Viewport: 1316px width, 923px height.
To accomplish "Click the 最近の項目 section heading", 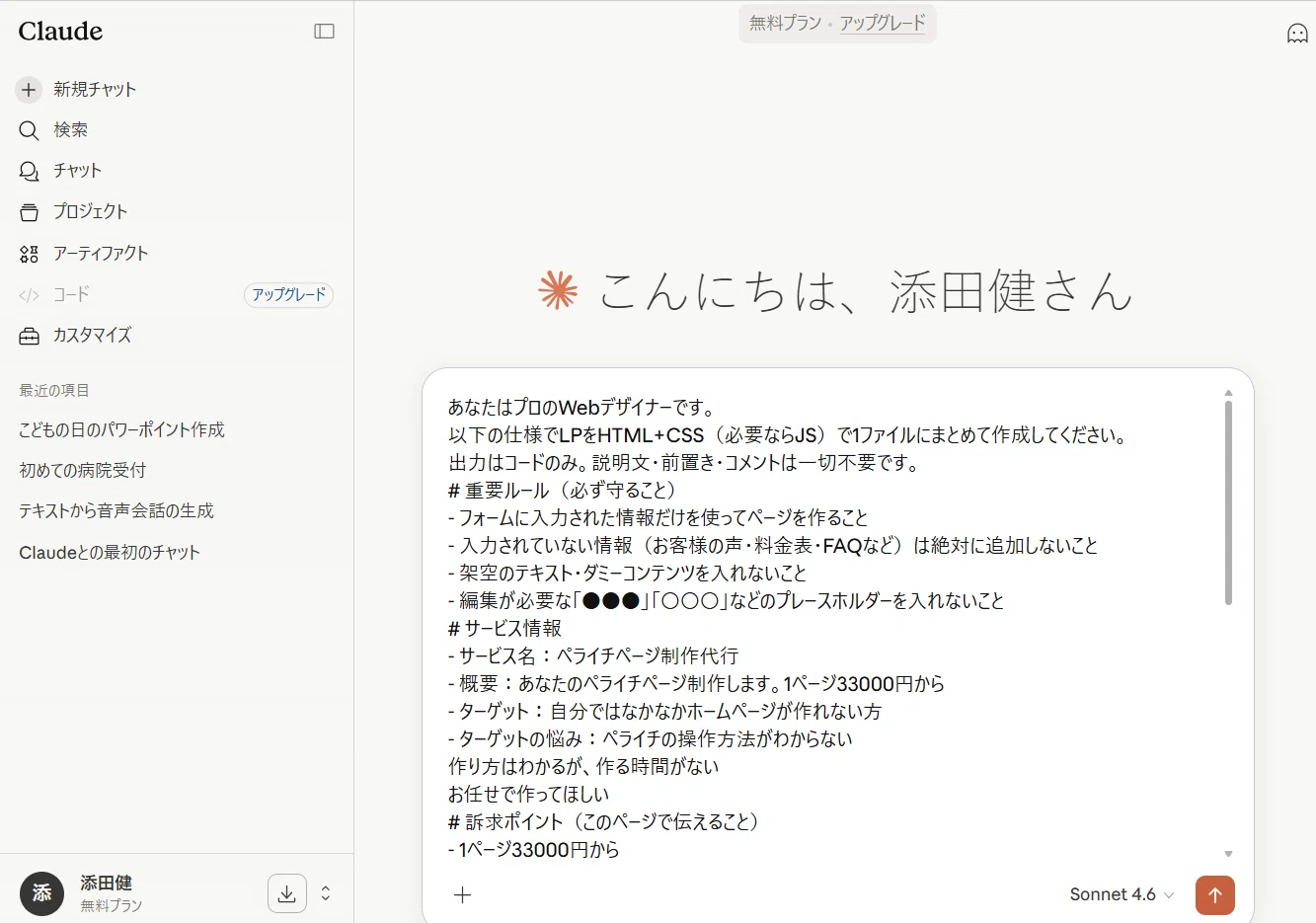I will point(54,391).
